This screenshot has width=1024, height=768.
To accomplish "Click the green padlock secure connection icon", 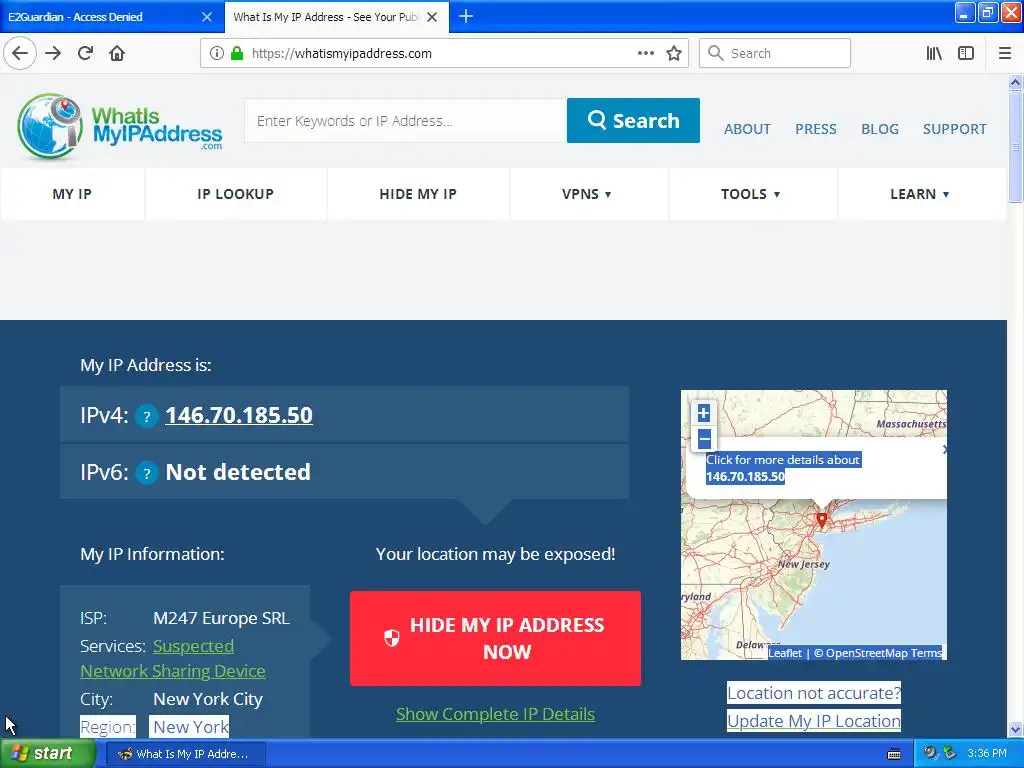I will click(237, 53).
